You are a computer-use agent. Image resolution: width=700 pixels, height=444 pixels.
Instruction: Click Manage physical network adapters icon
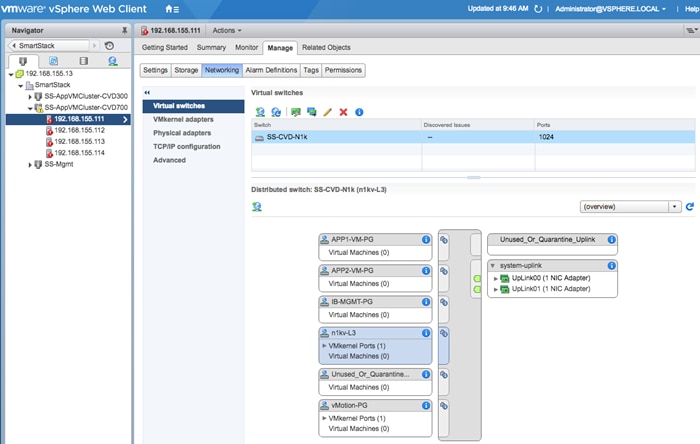[x=296, y=112]
